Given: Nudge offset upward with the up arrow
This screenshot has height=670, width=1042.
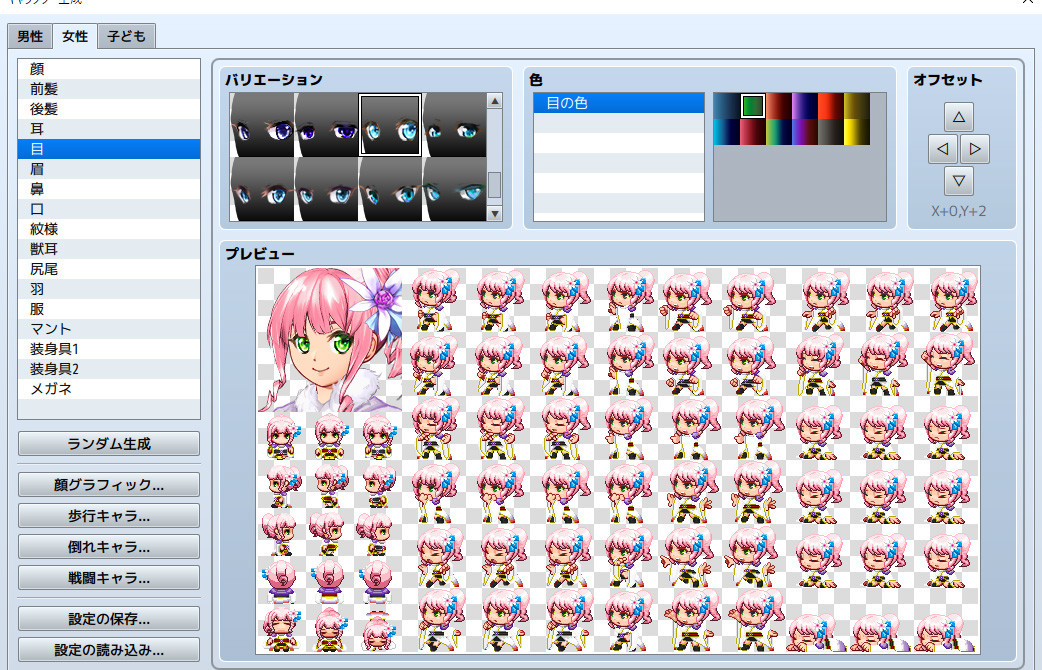Looking at the screenshot, I should click(x=957, y=115).
